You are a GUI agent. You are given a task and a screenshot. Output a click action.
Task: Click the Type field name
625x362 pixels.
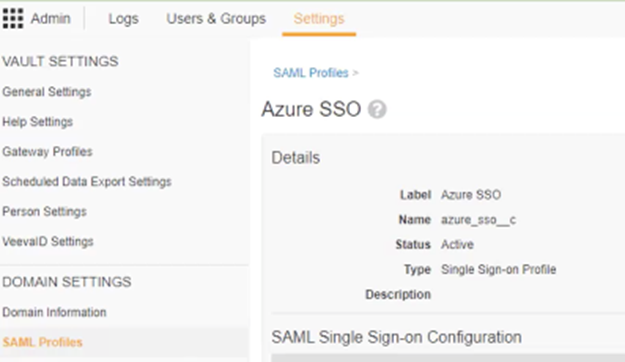tap(418, 270)
